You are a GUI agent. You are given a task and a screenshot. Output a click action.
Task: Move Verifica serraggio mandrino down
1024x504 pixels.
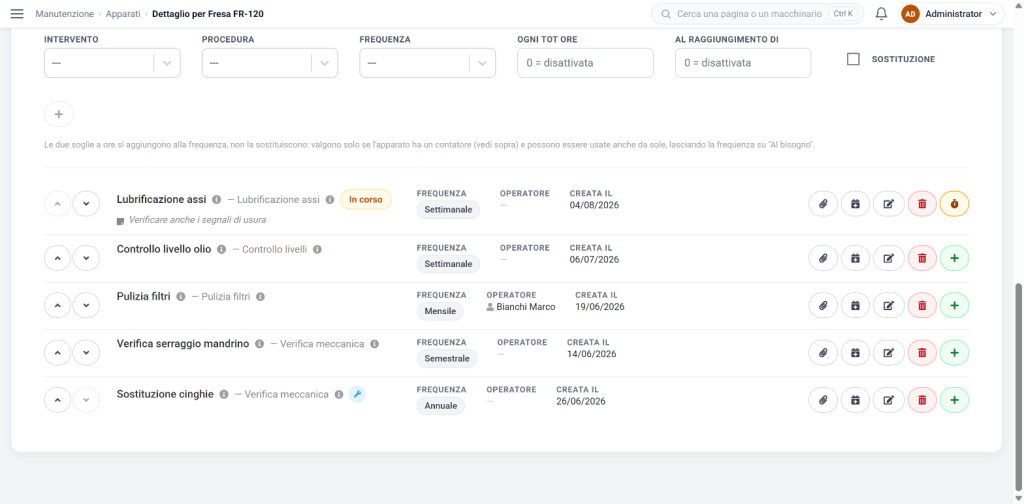(x=86, y=353)
